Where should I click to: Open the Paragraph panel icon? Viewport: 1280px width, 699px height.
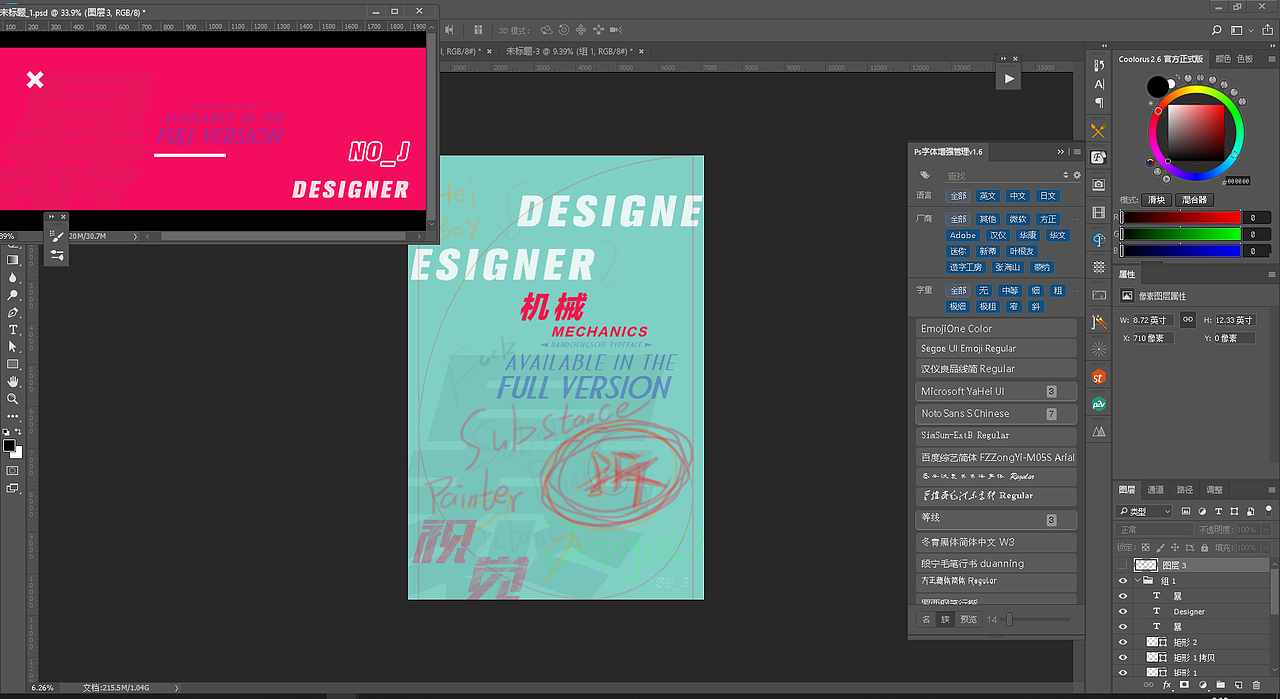point(1099,103)
